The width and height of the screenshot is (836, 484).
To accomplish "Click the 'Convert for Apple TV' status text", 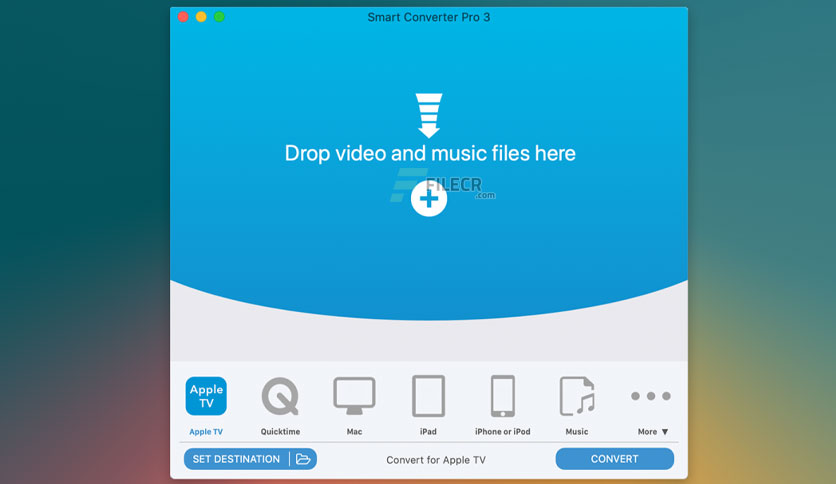I will 436,460.
